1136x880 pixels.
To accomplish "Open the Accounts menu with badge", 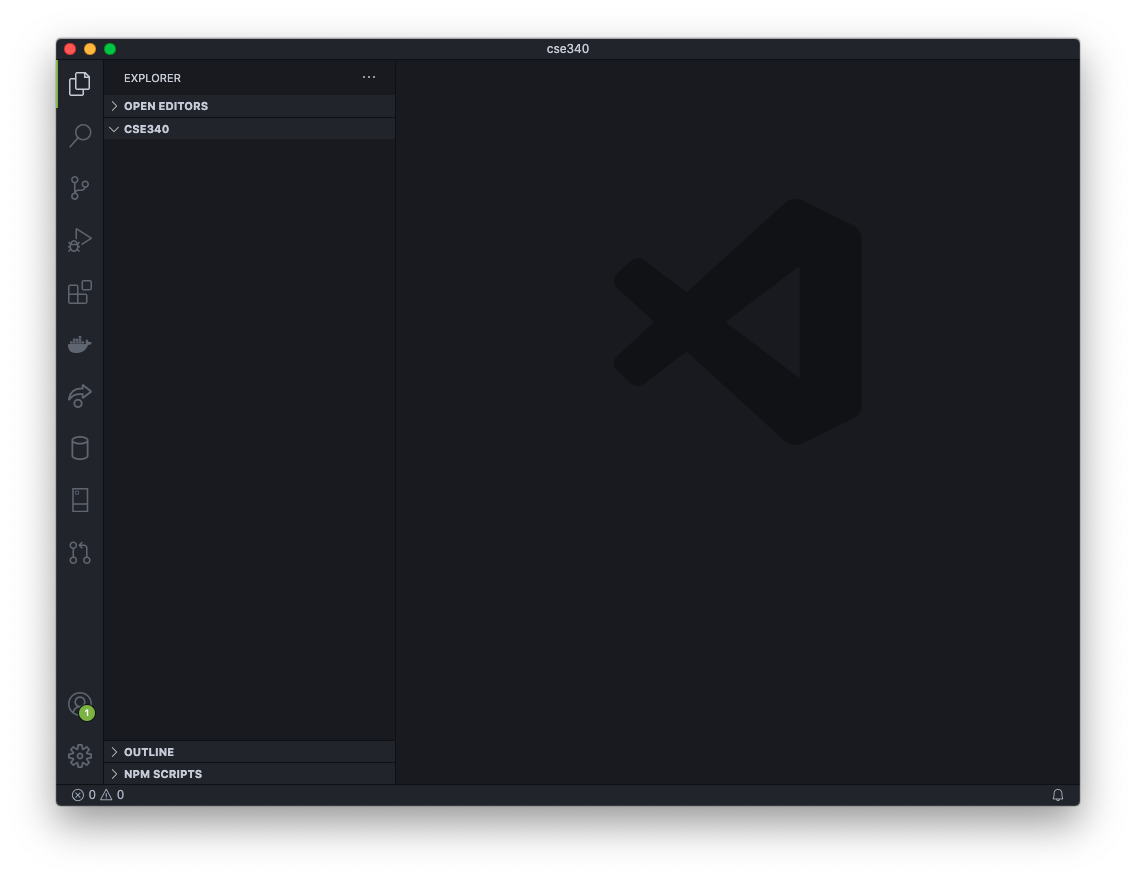I will pos(80,705).
